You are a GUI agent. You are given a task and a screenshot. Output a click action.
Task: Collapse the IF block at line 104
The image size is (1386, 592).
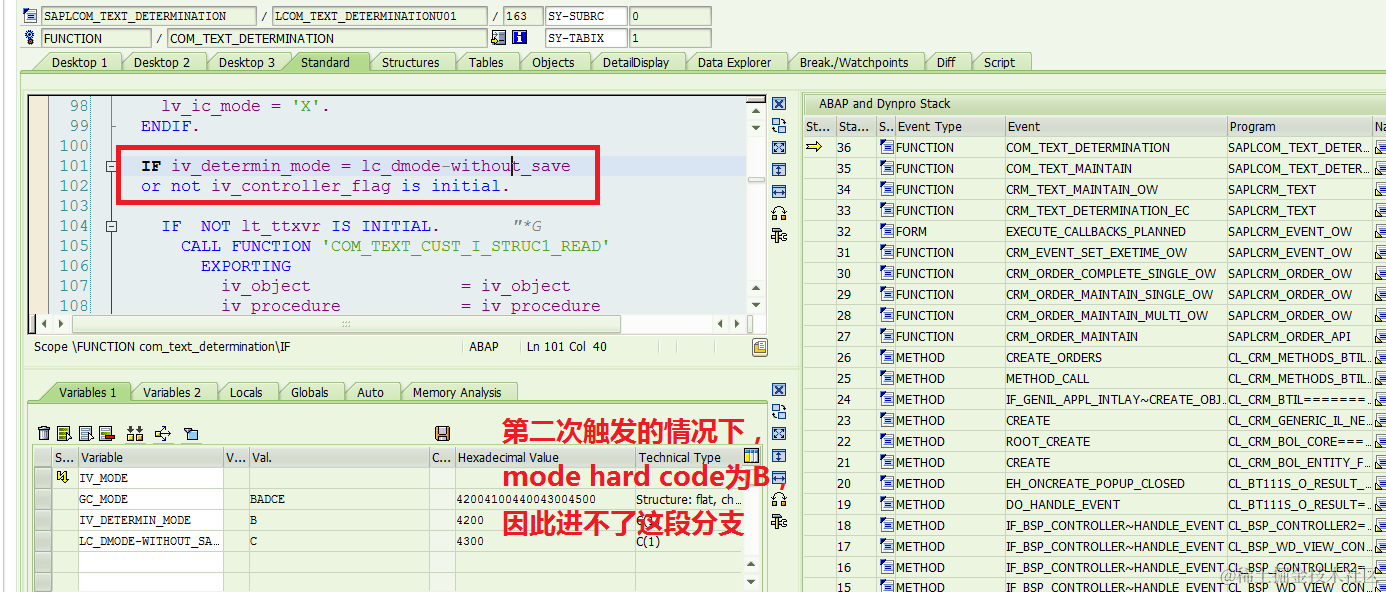tap(111, 226)
